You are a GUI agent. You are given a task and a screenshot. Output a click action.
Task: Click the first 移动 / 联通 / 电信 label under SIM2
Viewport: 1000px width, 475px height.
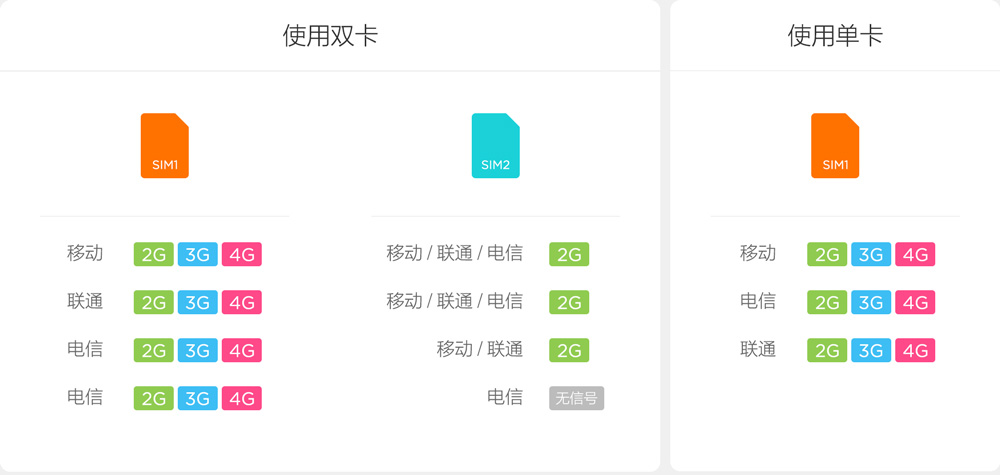[x=455, y=253]
